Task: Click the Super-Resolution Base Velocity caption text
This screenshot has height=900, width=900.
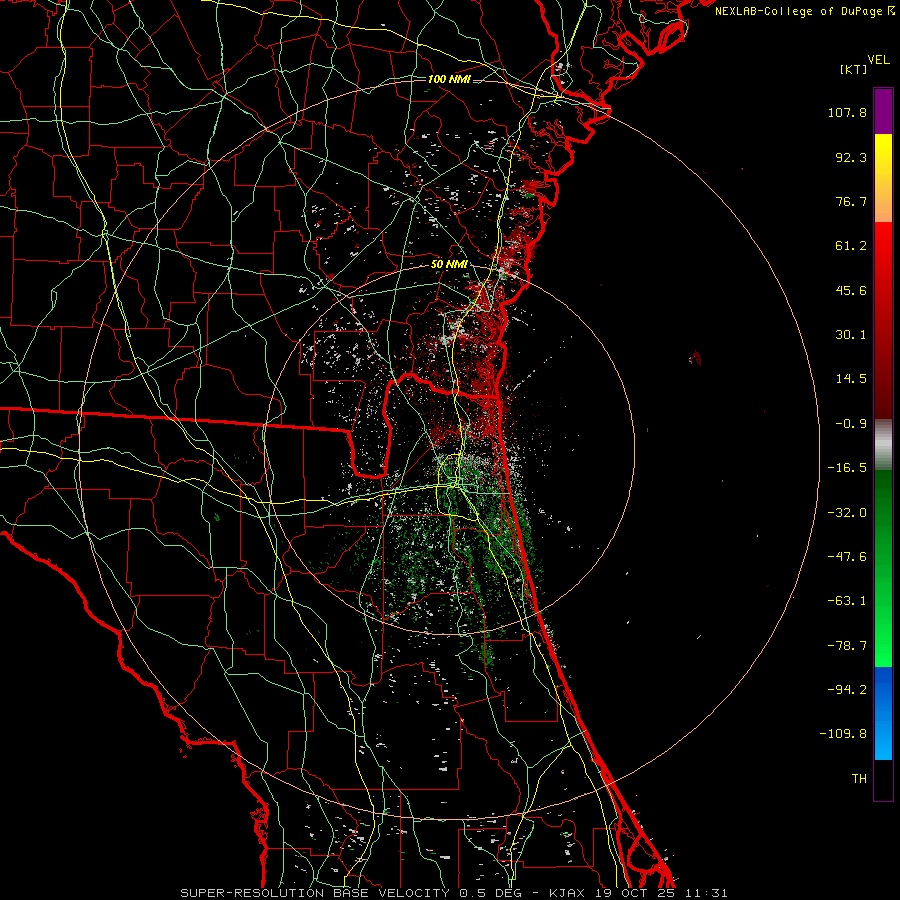Action: tap(453, 893)
